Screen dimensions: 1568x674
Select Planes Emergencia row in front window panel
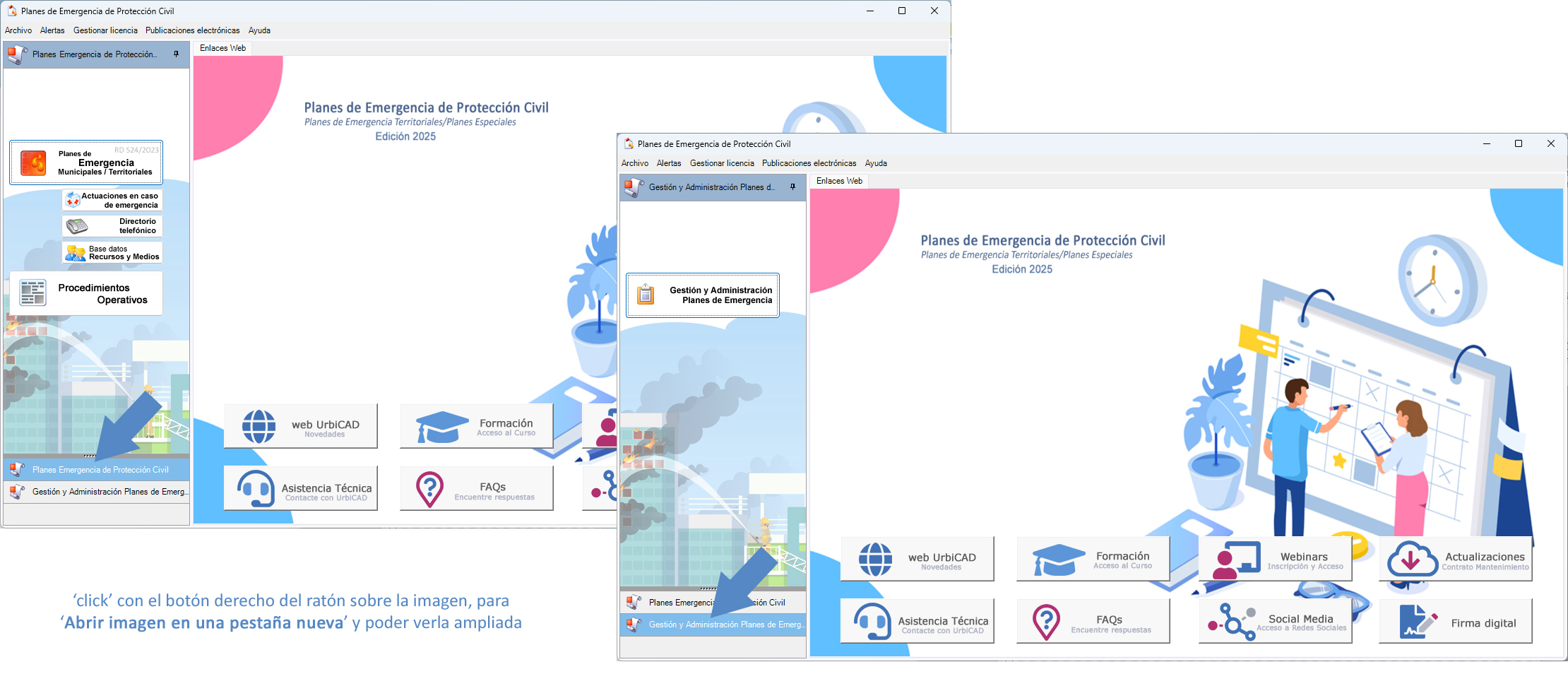pos(713,603)
